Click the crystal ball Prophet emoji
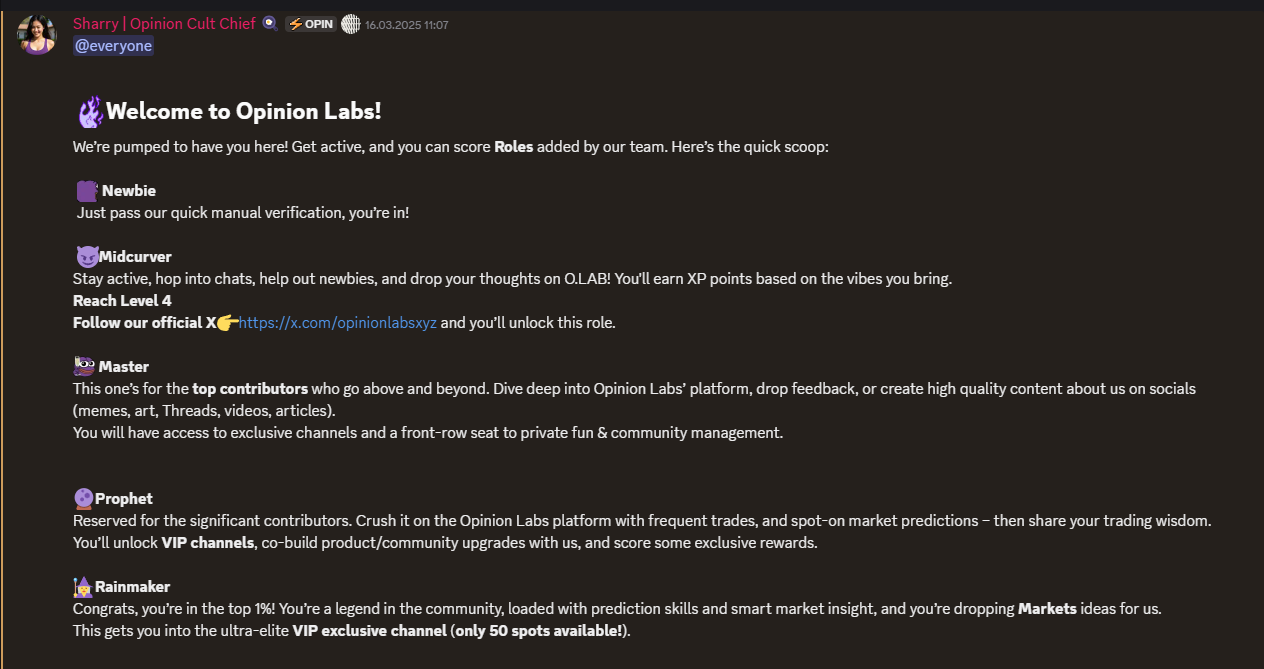The height and width of the screenshot is (669, 1264). pyautogui.click(x=84, y=499)
